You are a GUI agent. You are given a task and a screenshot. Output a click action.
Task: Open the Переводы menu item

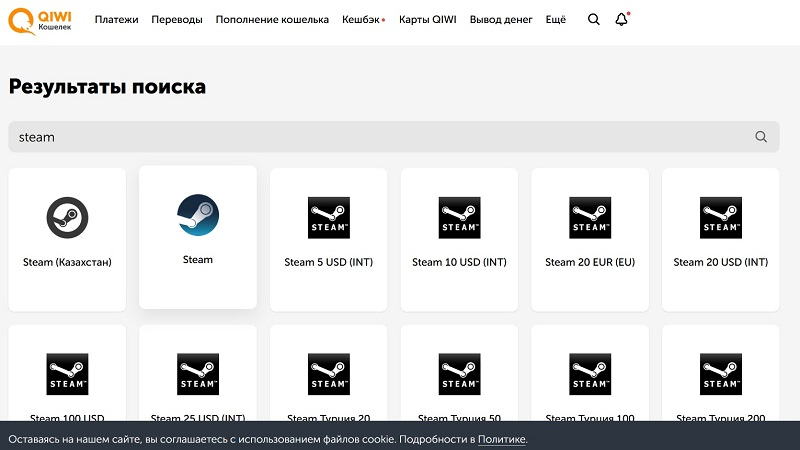coord(177,20)
